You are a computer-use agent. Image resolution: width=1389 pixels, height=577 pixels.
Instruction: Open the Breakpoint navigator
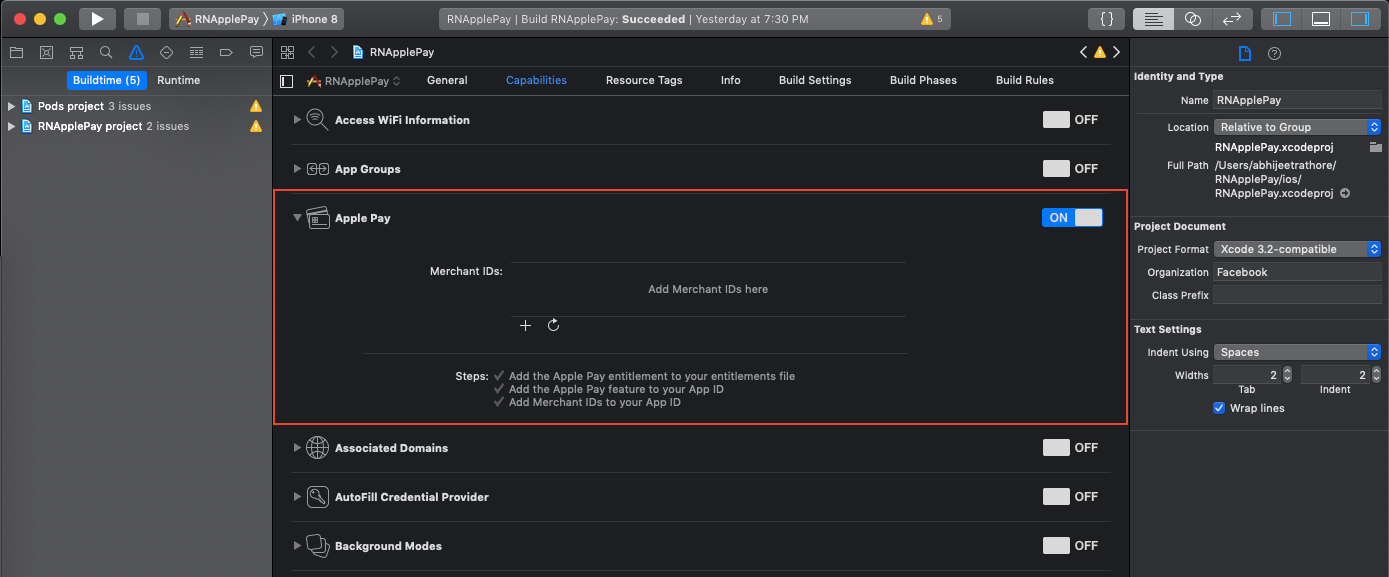pyautogui.click(x=226, y=52)
